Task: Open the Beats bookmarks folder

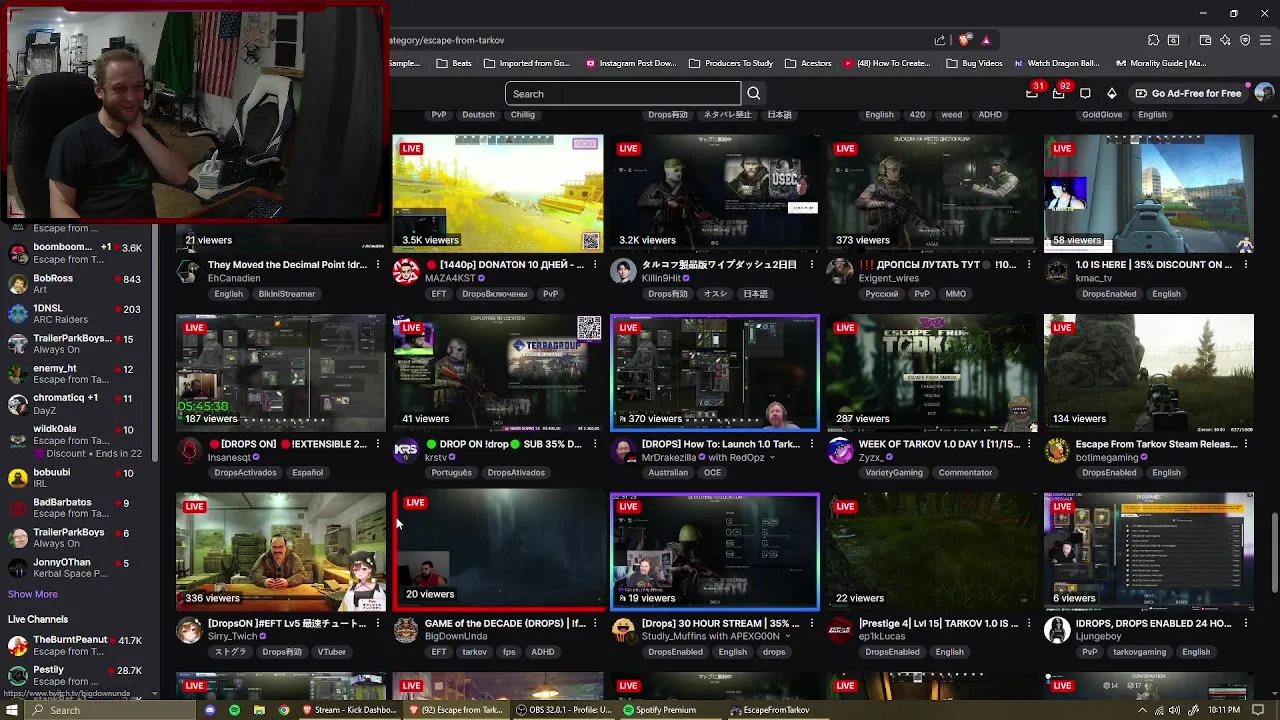Action: coord(454,63)
